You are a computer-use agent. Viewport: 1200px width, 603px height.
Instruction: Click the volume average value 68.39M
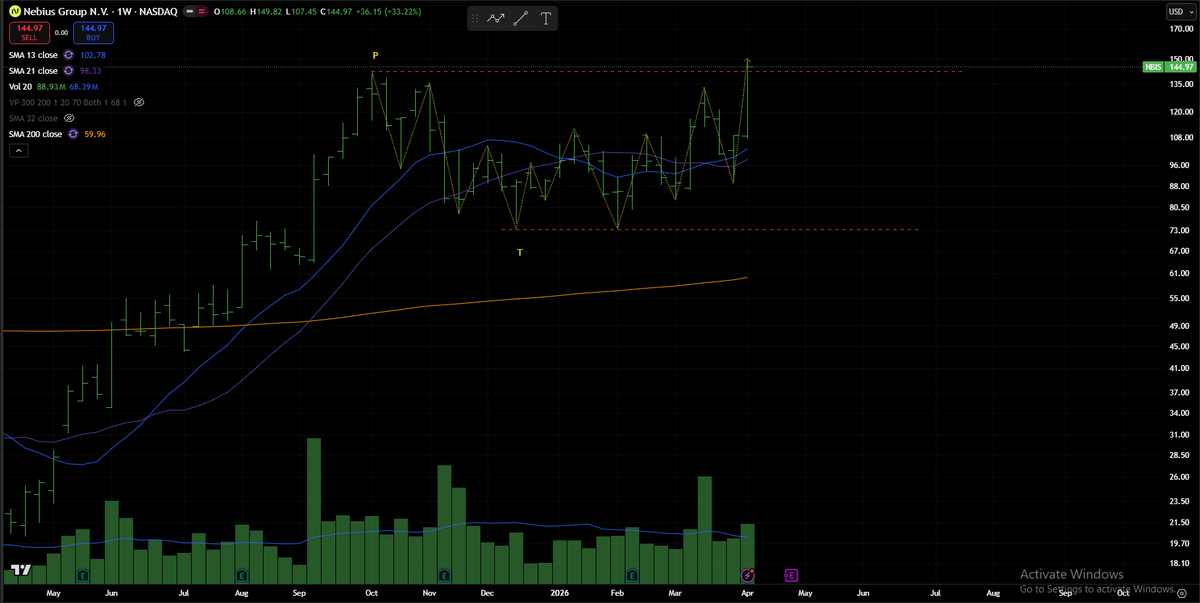pyautogui.click(x=83, y=87)
